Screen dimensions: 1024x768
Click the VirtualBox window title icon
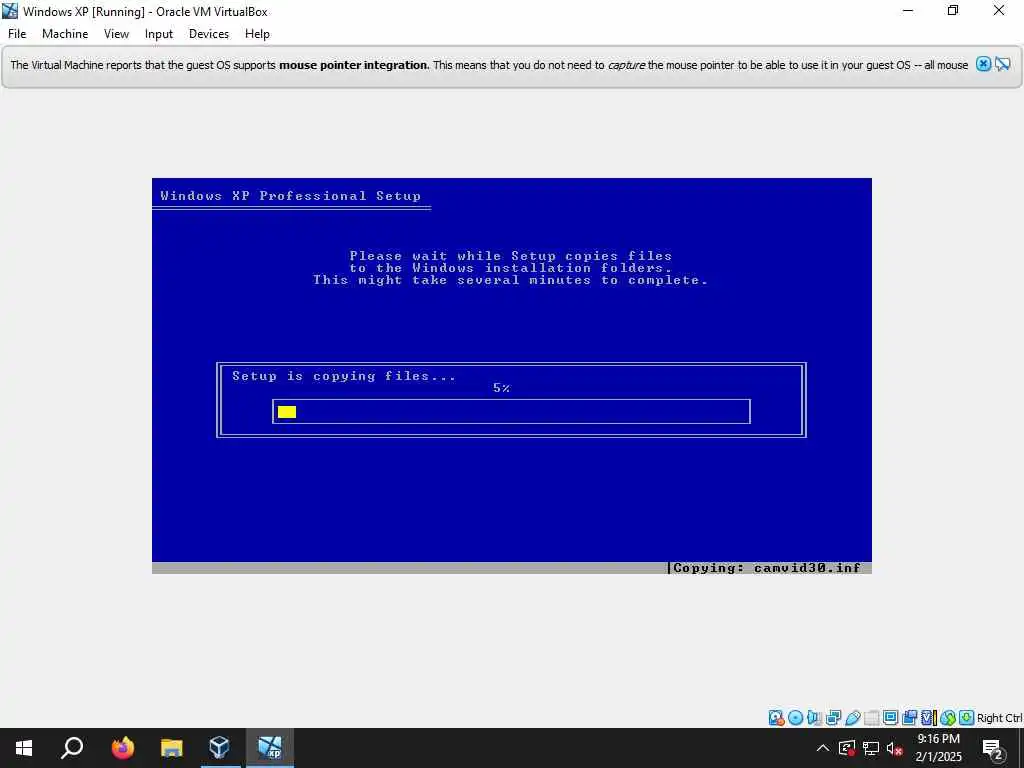(x=10, y=11)
